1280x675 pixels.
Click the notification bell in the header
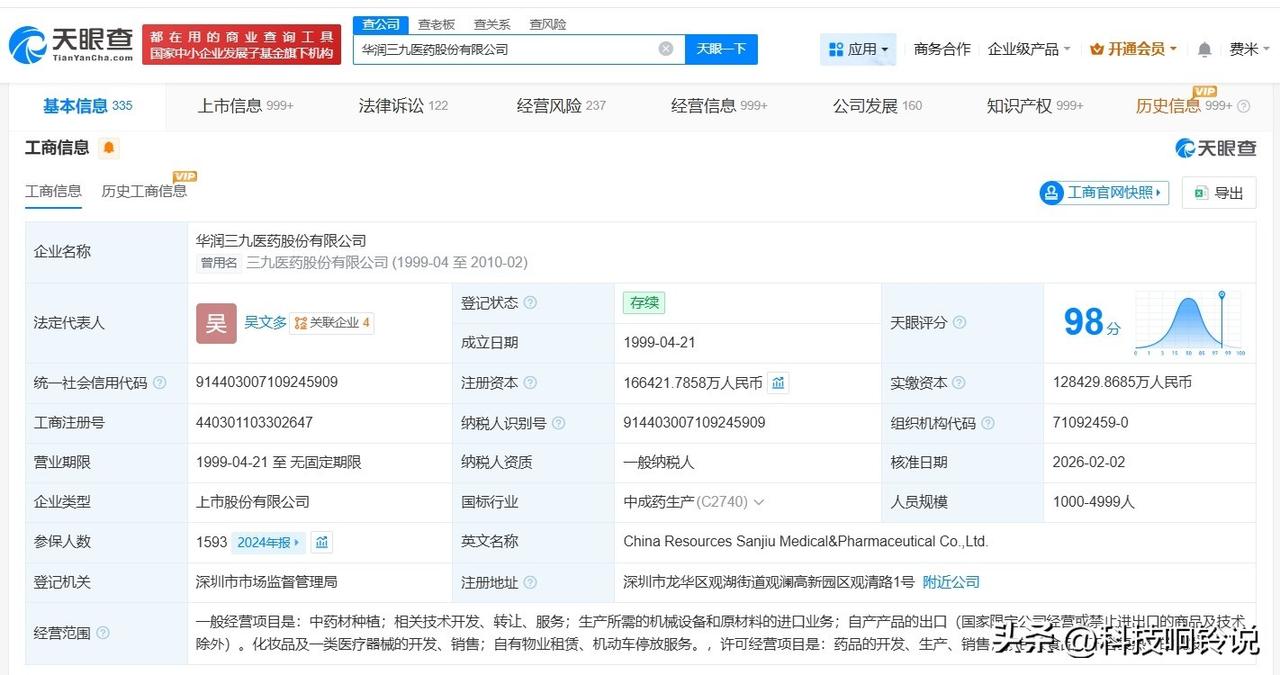click(x=1205, y=49)
